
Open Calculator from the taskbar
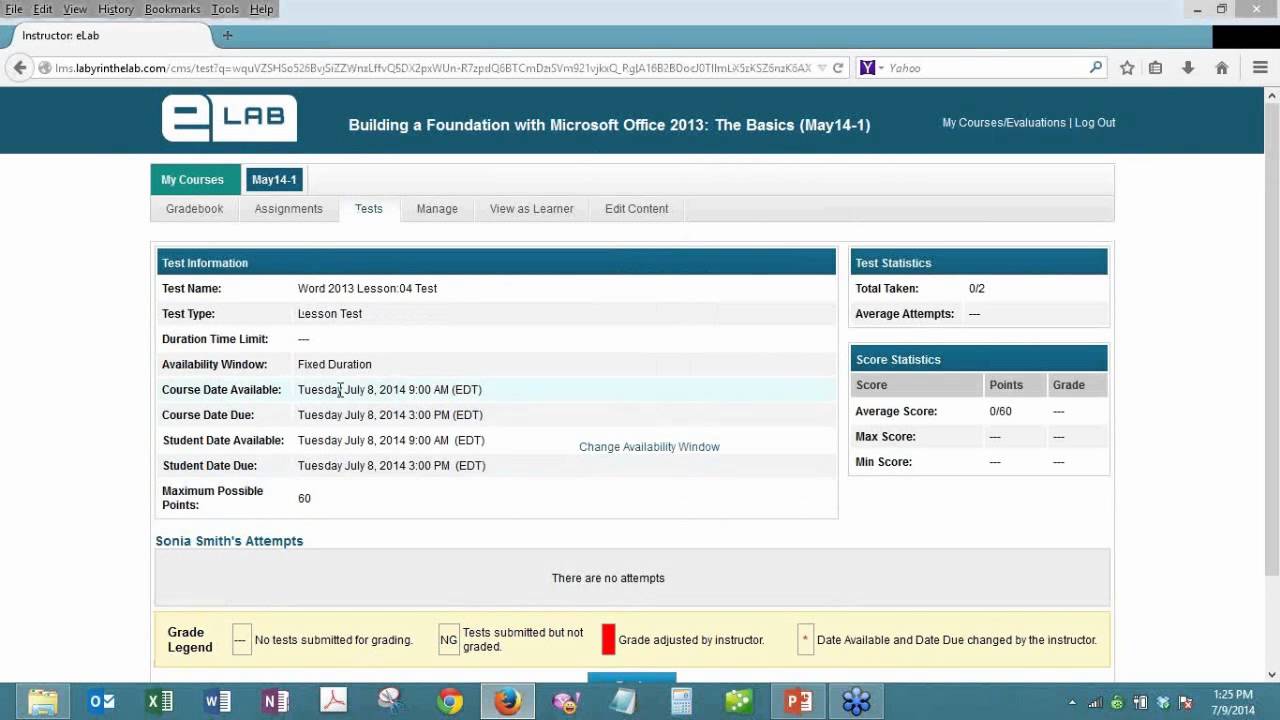tap(682, 701)
